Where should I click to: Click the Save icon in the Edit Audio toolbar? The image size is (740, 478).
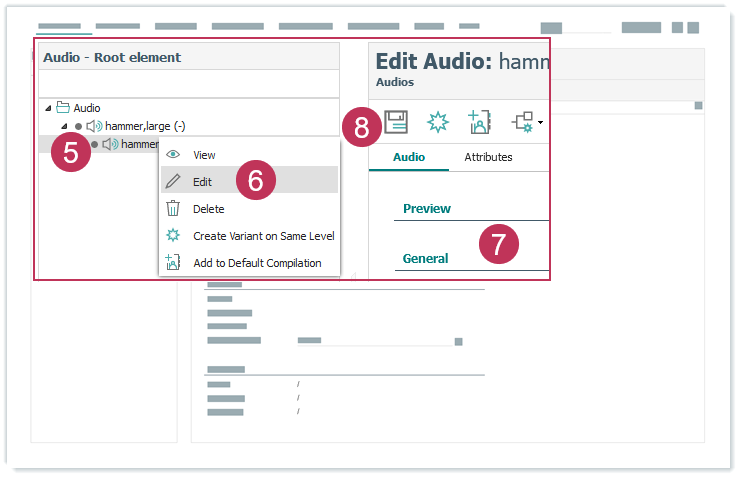[396, 123]
